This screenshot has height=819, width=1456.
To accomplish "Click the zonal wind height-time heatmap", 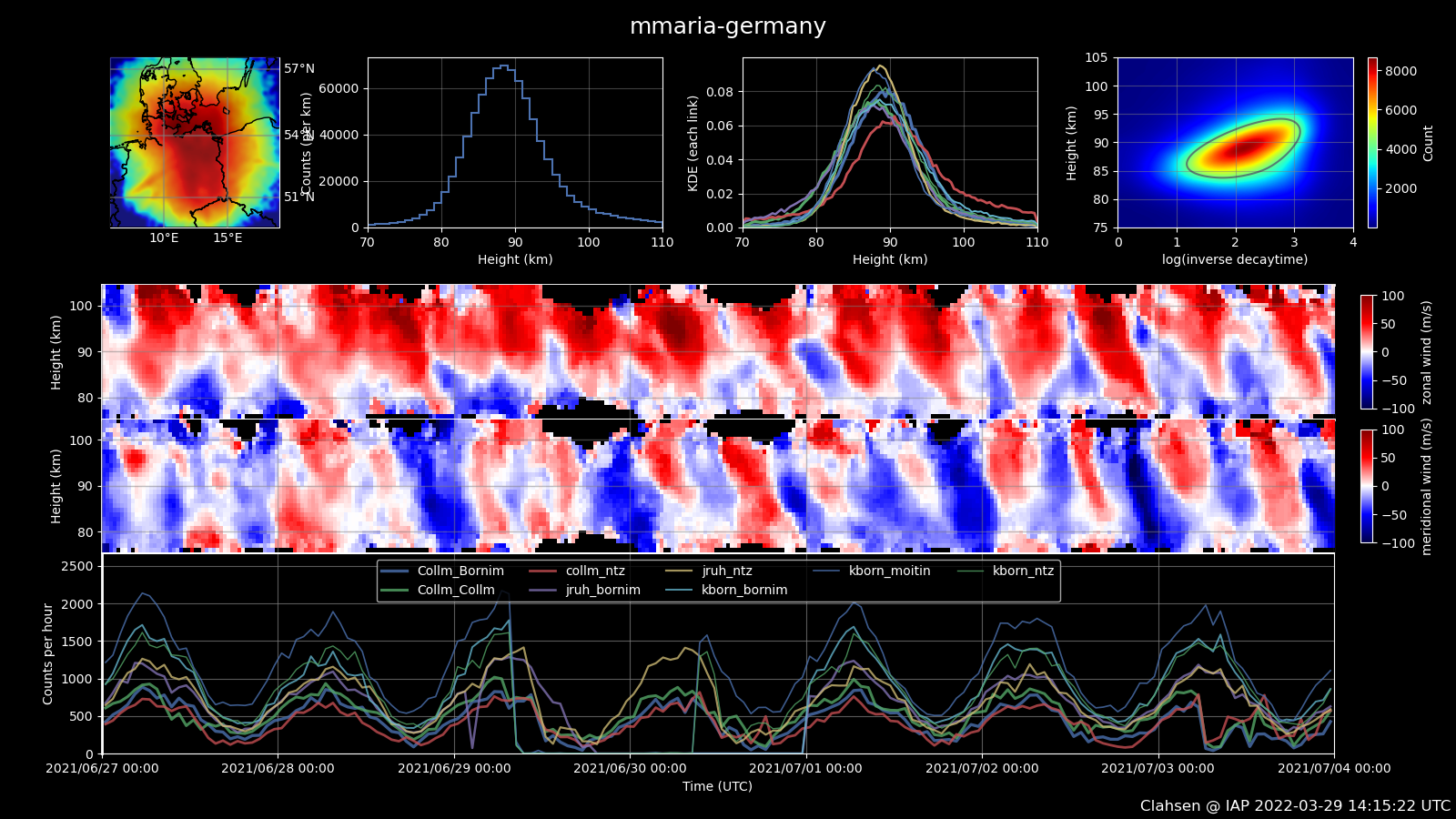I will point(718,351).
